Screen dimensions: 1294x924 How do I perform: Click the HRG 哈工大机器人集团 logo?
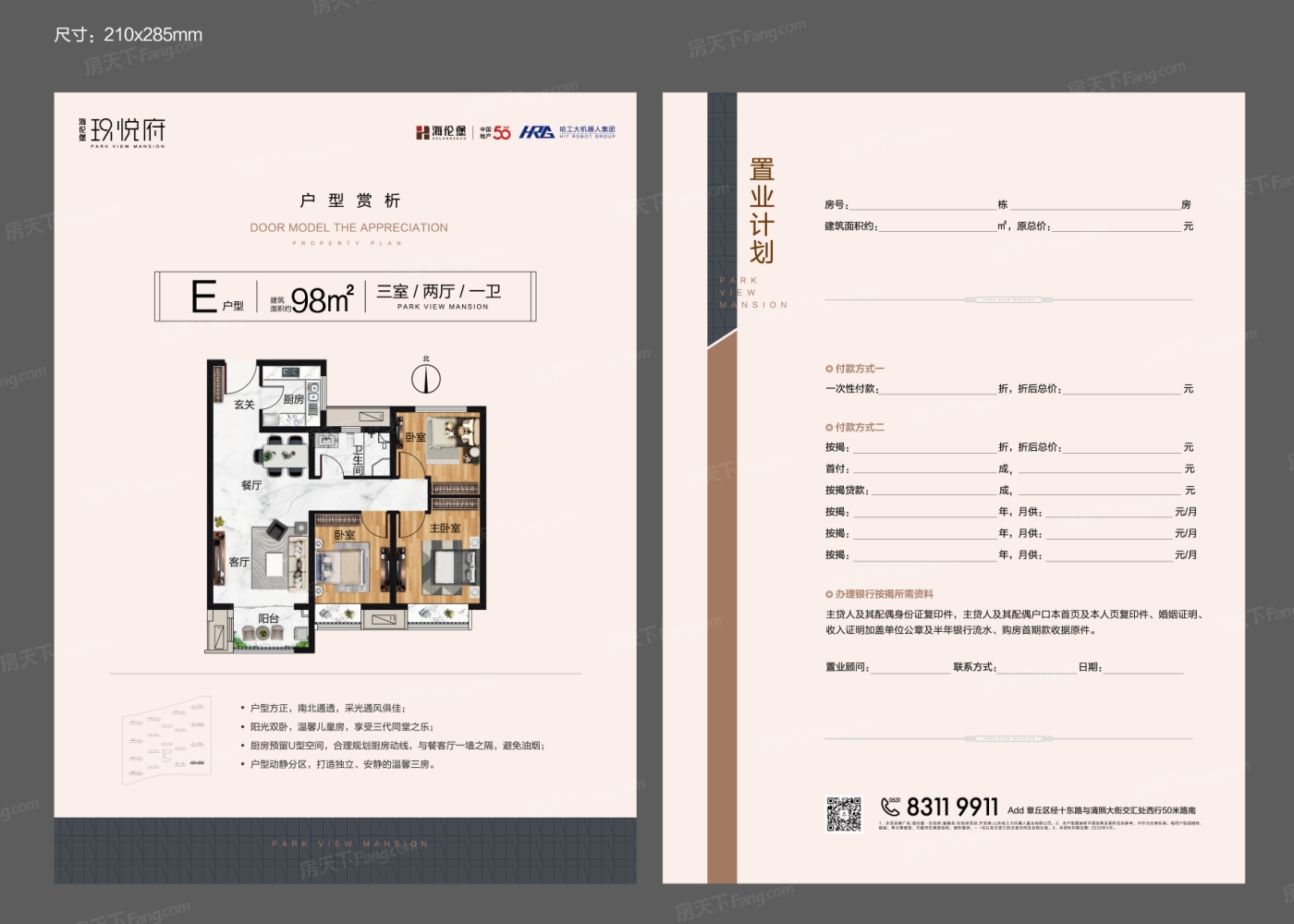567,132
